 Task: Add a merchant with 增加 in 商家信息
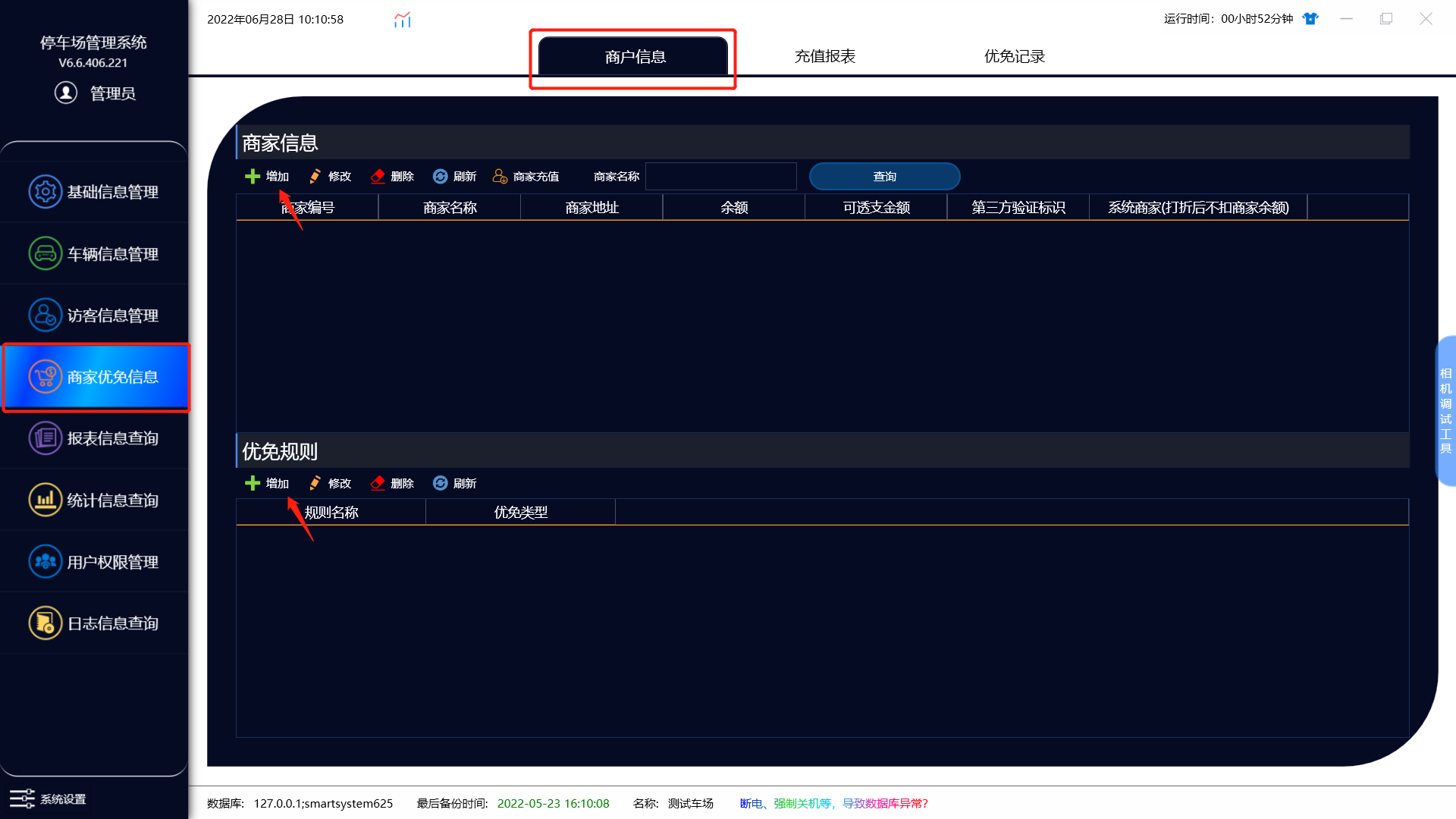(x=267, y=176)
